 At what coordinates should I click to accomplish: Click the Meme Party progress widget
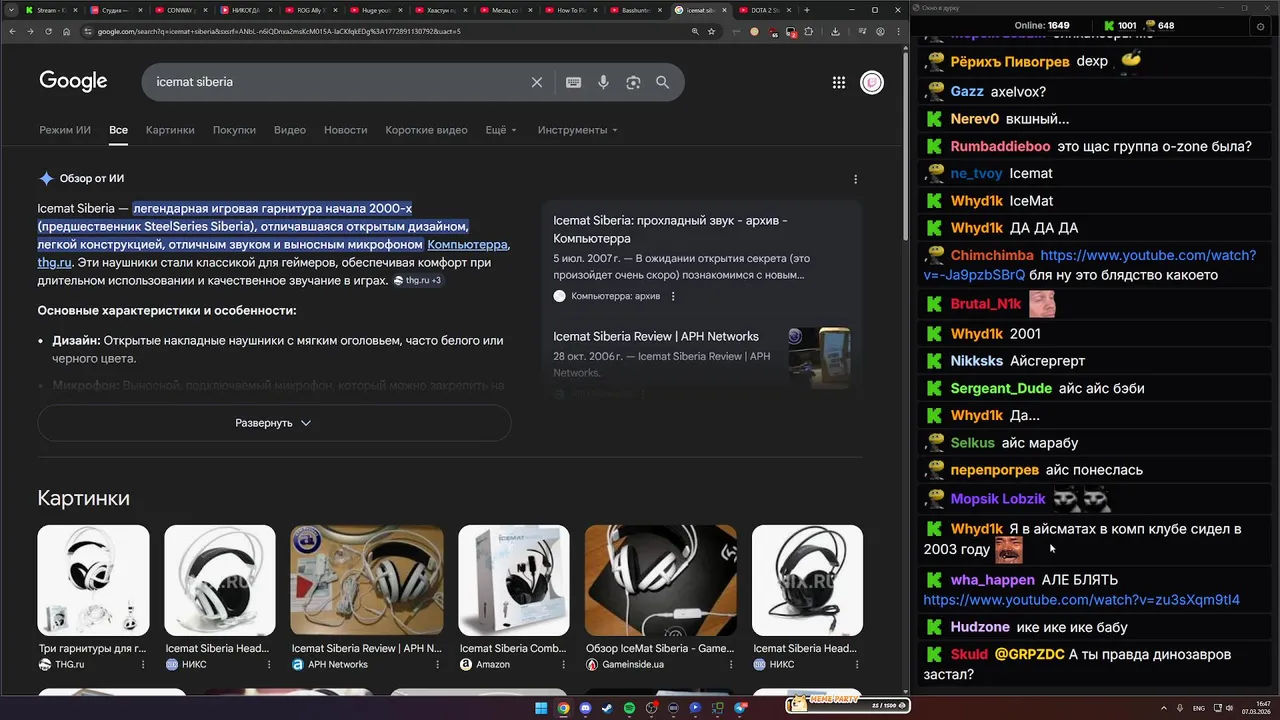click(x=846, y=704)
